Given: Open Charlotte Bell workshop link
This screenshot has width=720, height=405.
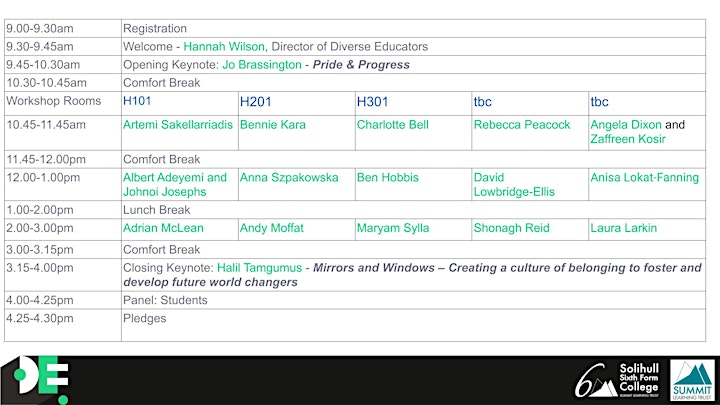Looking at the screenshot, I should point(393,125).
